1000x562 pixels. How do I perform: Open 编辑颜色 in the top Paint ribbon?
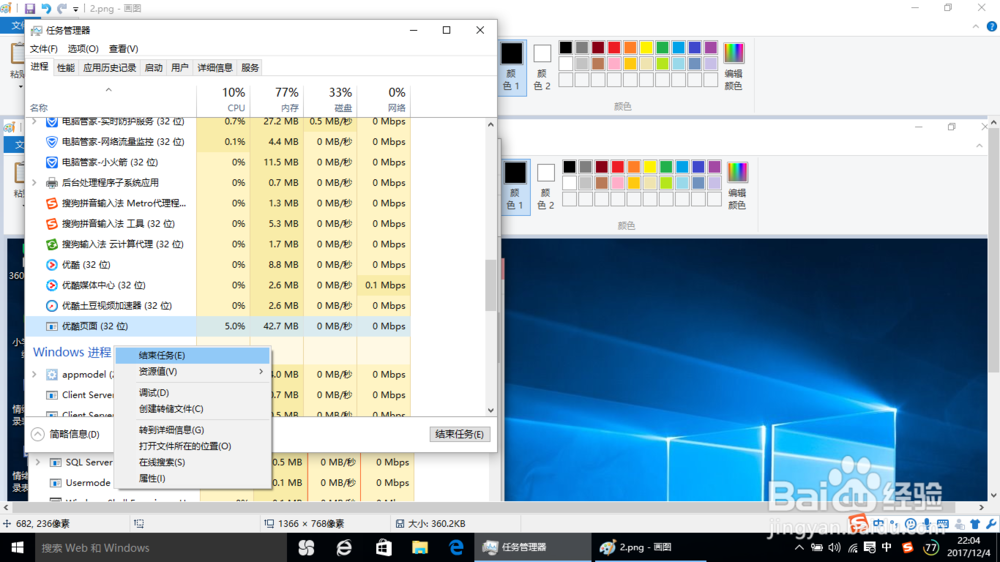point(733,66)
